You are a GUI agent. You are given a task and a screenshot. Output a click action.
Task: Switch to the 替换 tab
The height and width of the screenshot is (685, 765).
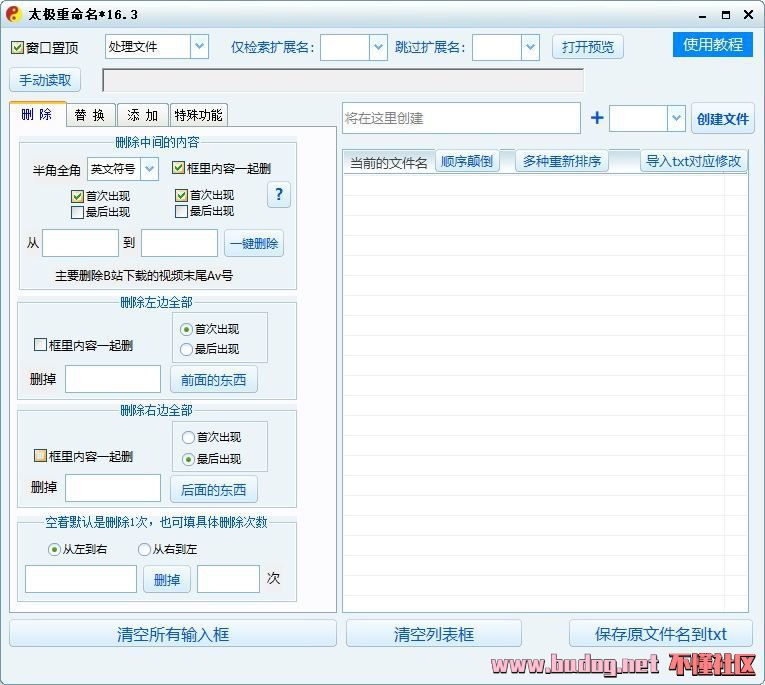tap(90, 115)
